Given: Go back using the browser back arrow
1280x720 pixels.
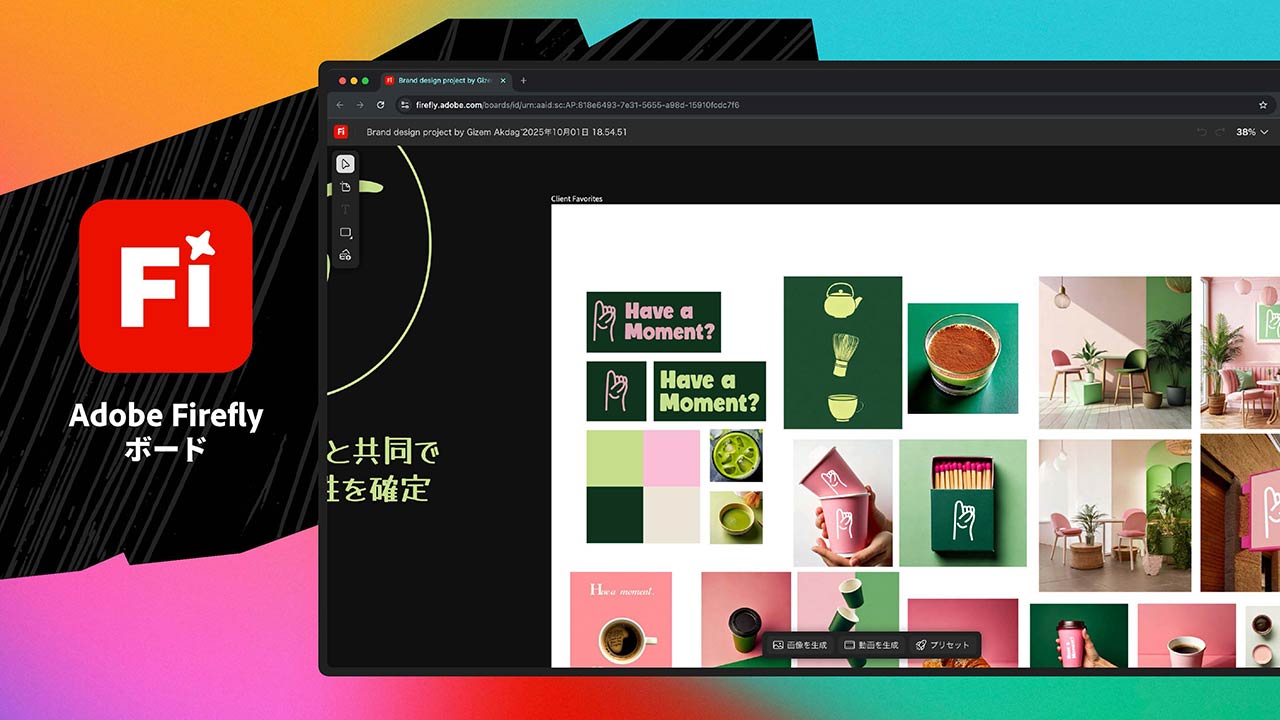Looking at the screenshot, I should pos(340,104).
